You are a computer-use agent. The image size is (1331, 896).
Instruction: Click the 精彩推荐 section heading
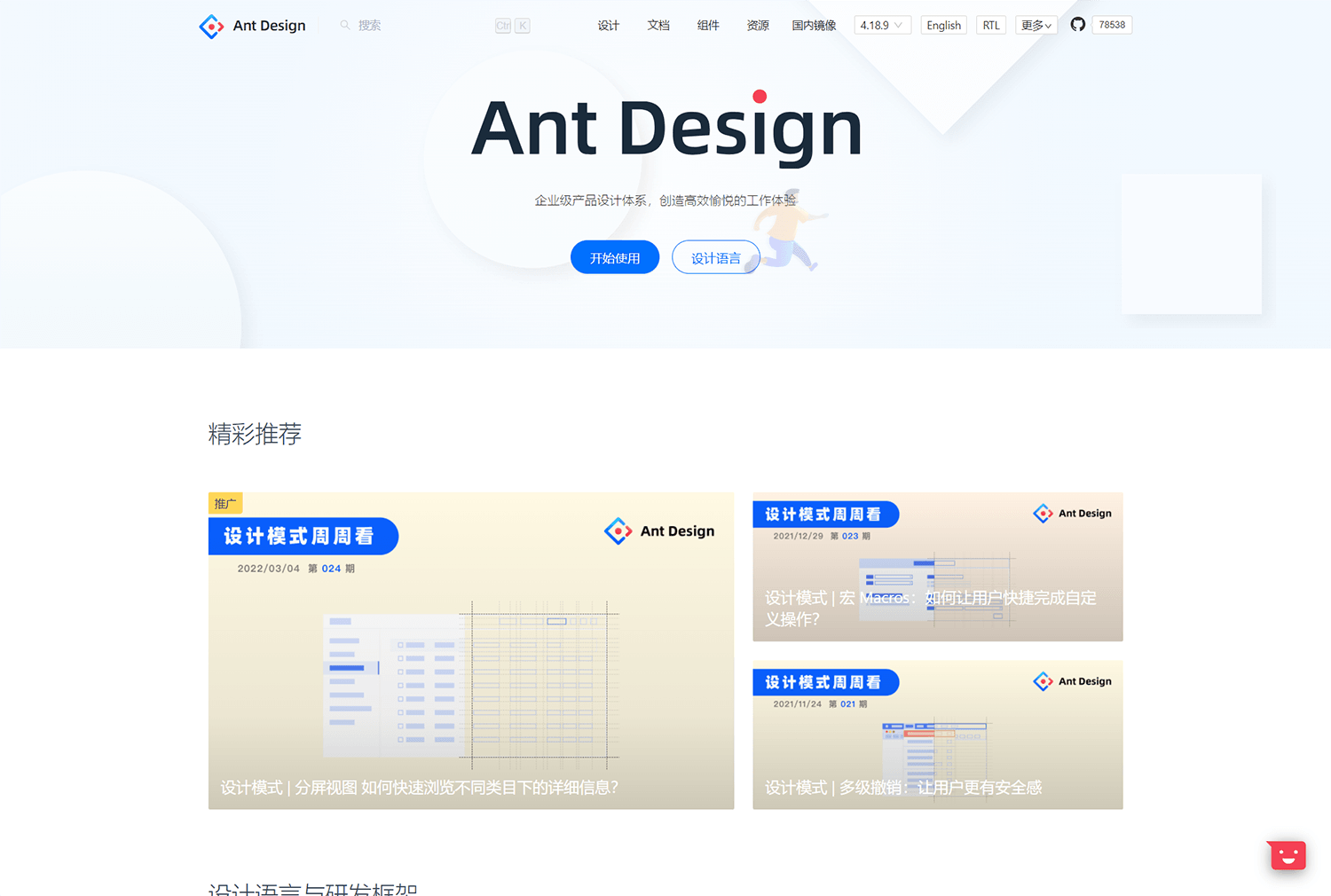pyautogui.click(x=255, y=434)
